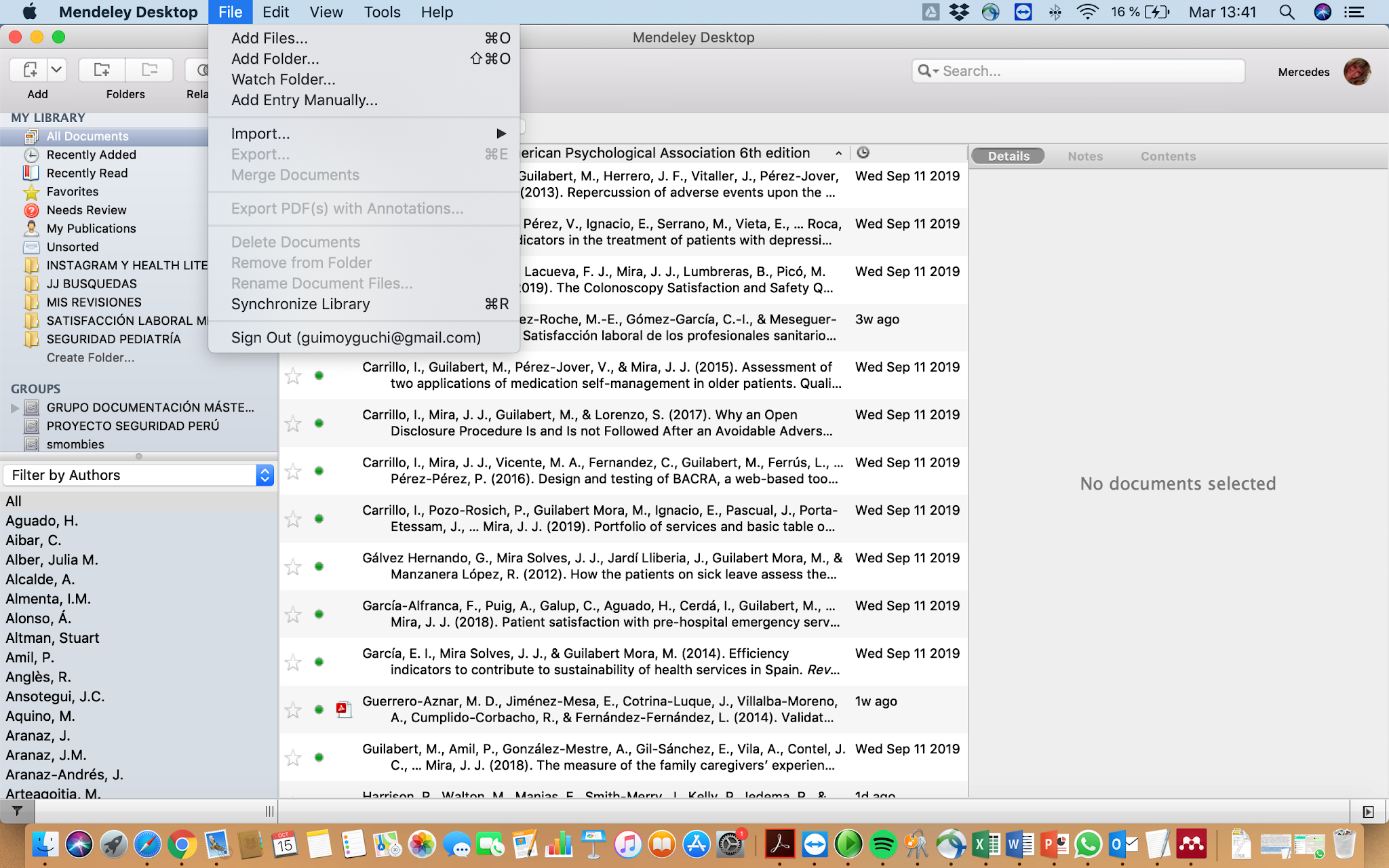Mark the Carrillo 2015 document as favorite
Screen dimensions: 1389x868
pos(293,376)
